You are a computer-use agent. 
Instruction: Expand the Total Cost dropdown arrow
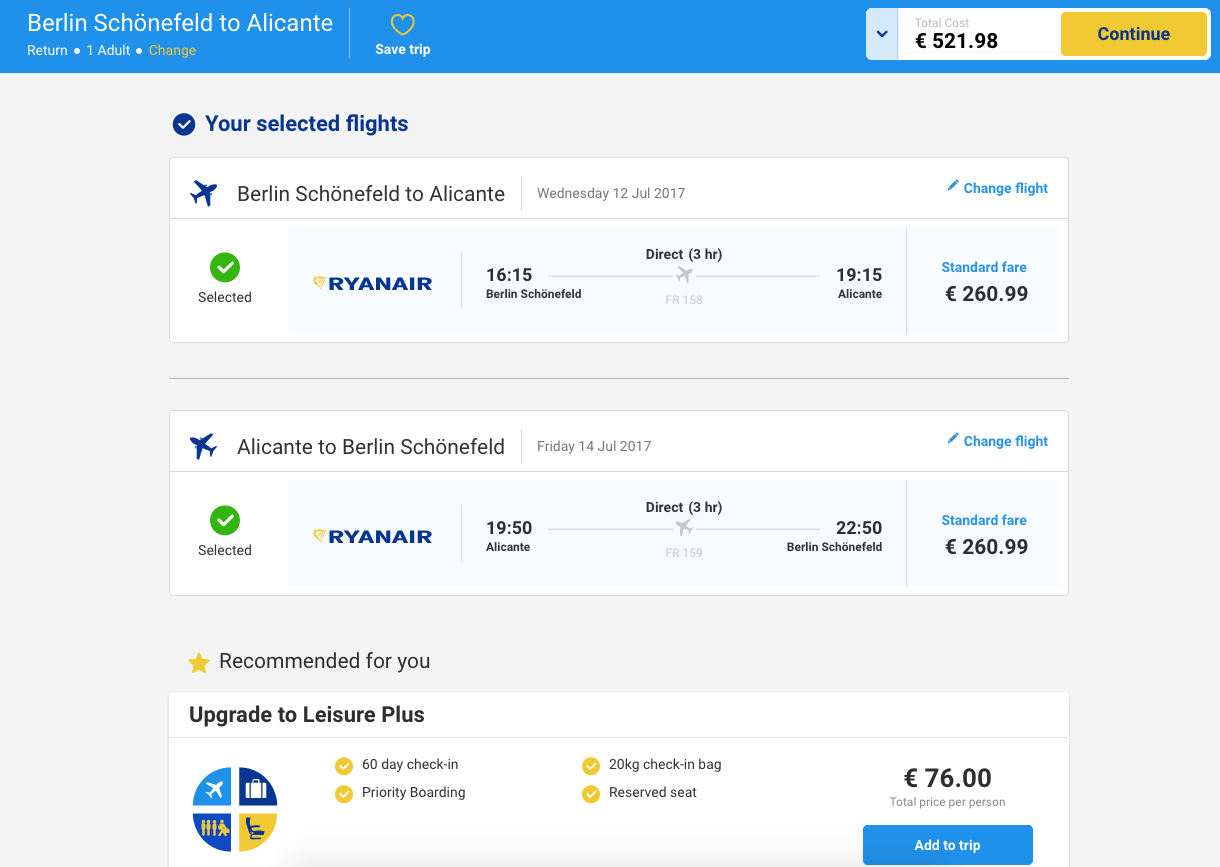[x=882, y=34]
